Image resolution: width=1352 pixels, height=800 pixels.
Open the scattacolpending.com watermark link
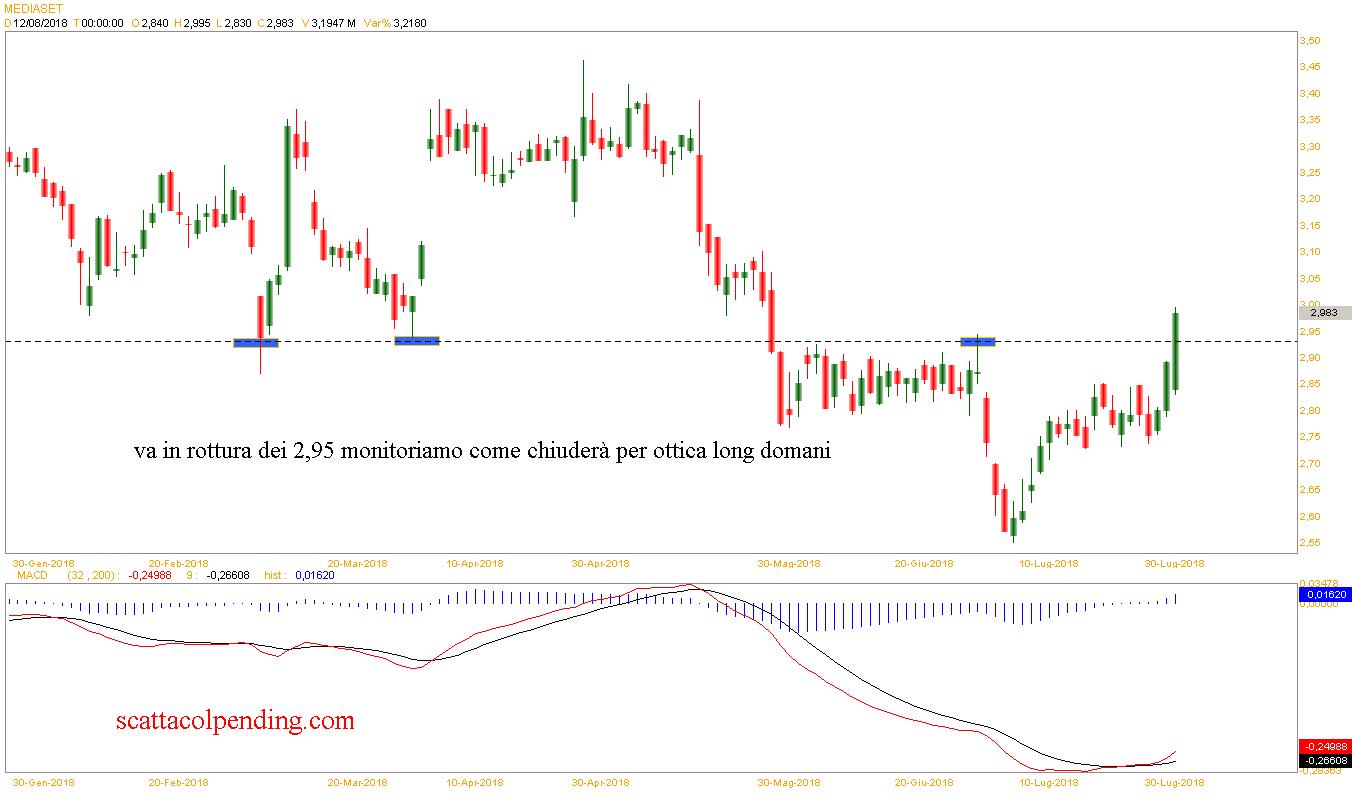[x=235, y=719]
